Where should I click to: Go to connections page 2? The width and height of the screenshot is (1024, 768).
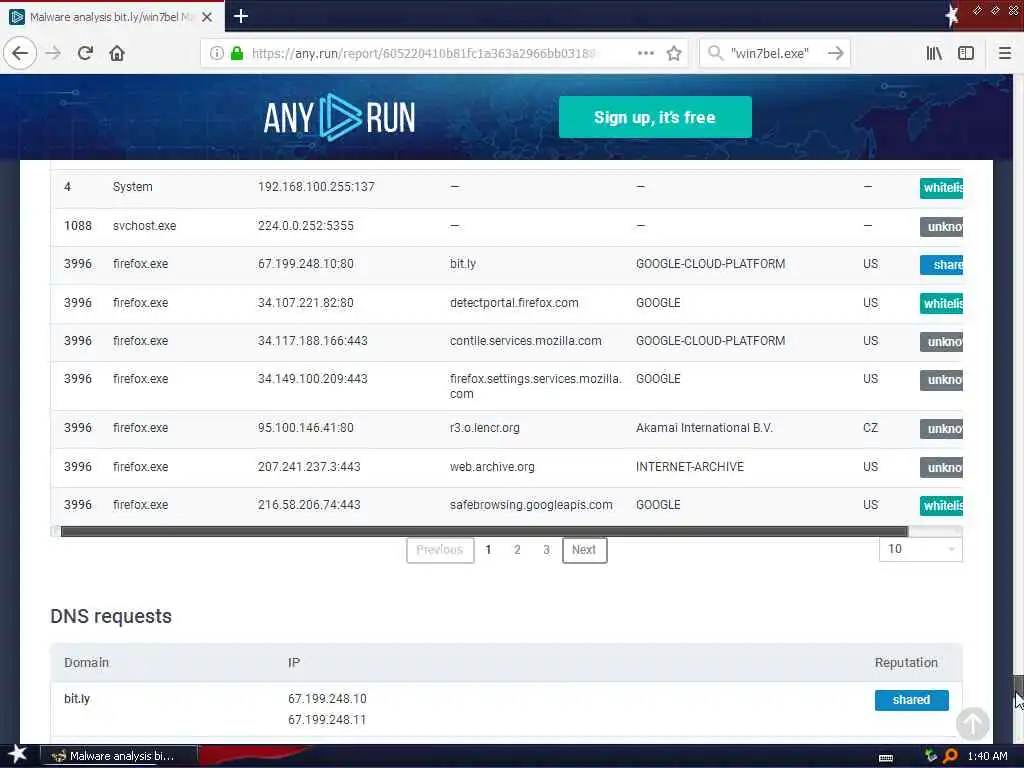(x=517, y=550)
